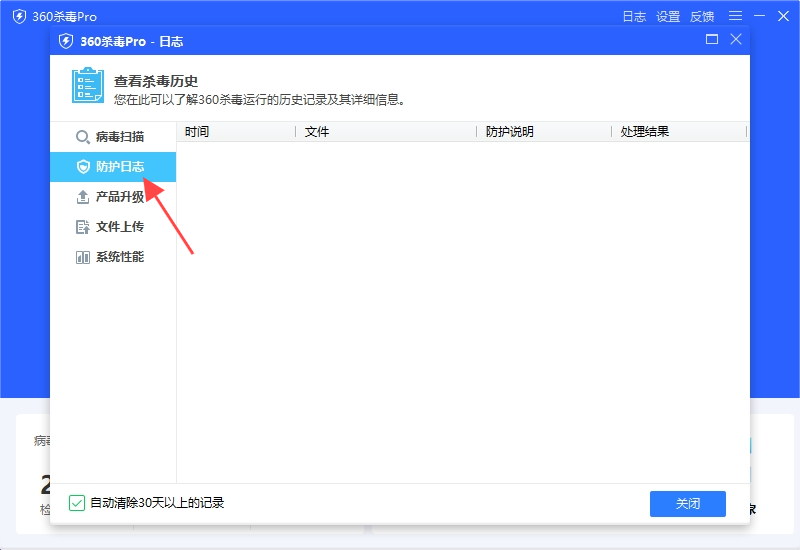This screenshot has height=550, width=800.
Task: Click the document icon beside 文件上传
Action: [x=83, y=227]
